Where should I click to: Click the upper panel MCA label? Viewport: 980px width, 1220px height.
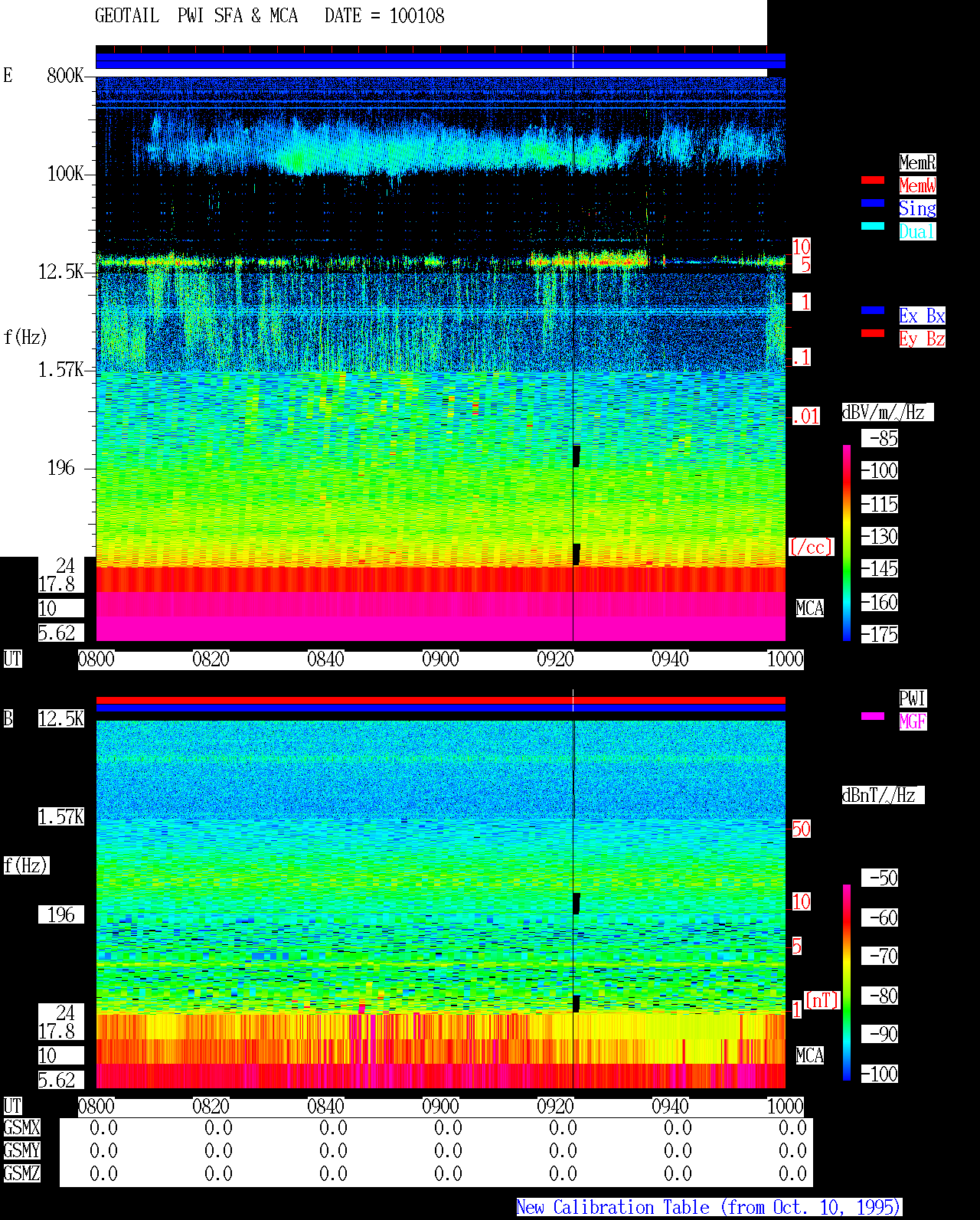[810, 608]
